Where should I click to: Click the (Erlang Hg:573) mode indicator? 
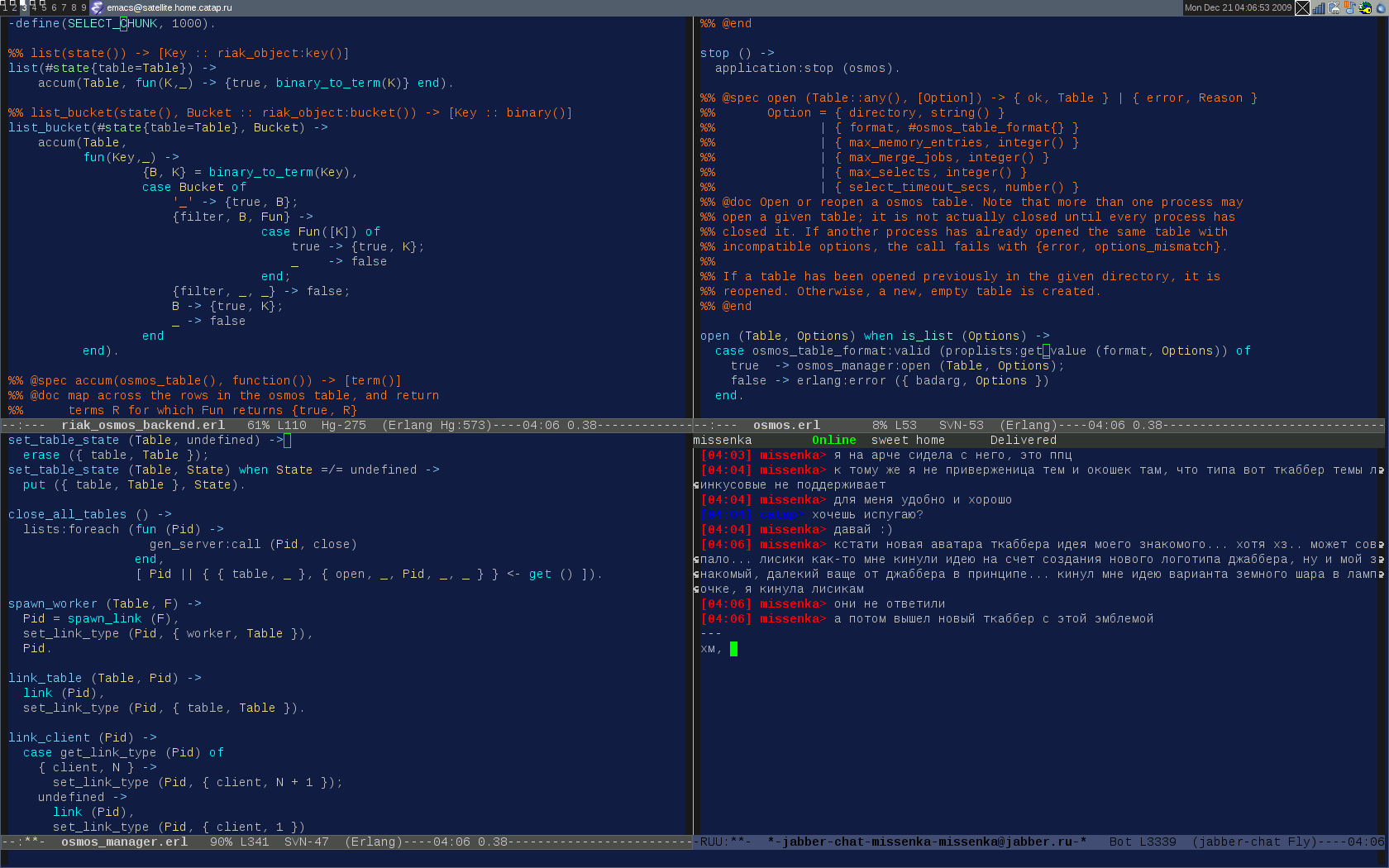(437, 425)
